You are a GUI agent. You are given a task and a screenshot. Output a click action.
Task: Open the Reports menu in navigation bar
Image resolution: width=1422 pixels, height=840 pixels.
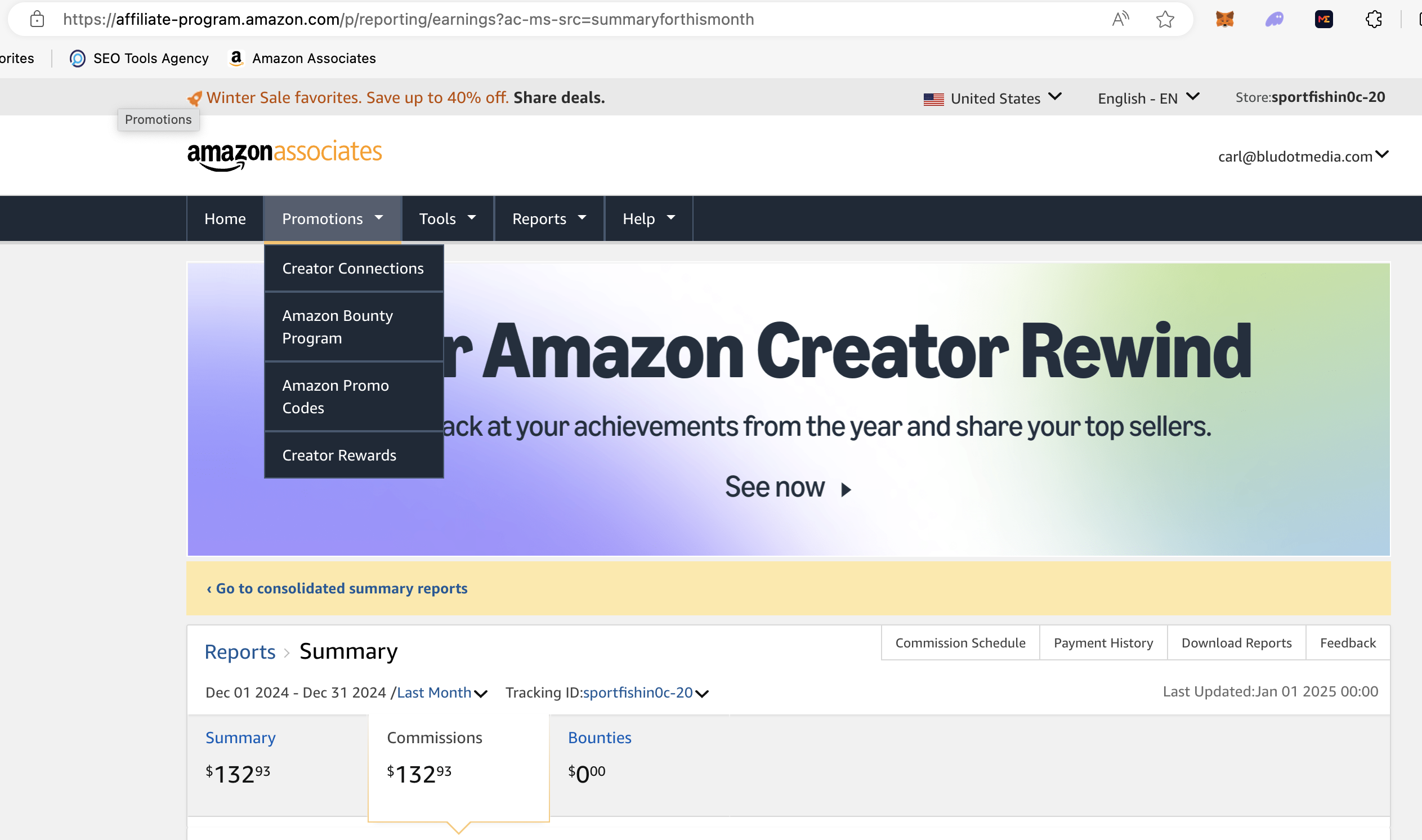549,218
